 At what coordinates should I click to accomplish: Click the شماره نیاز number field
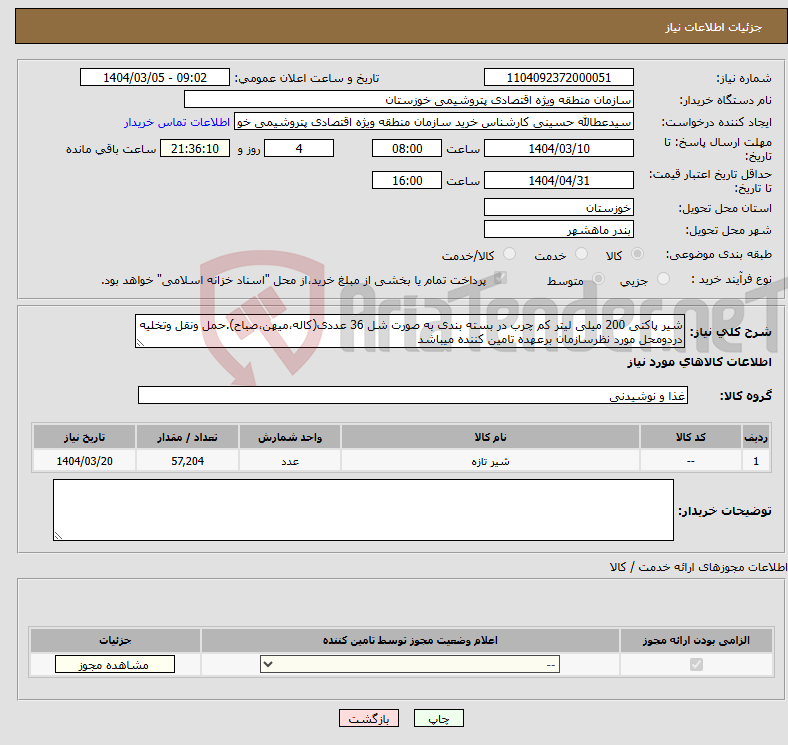(x=558, y=78)
